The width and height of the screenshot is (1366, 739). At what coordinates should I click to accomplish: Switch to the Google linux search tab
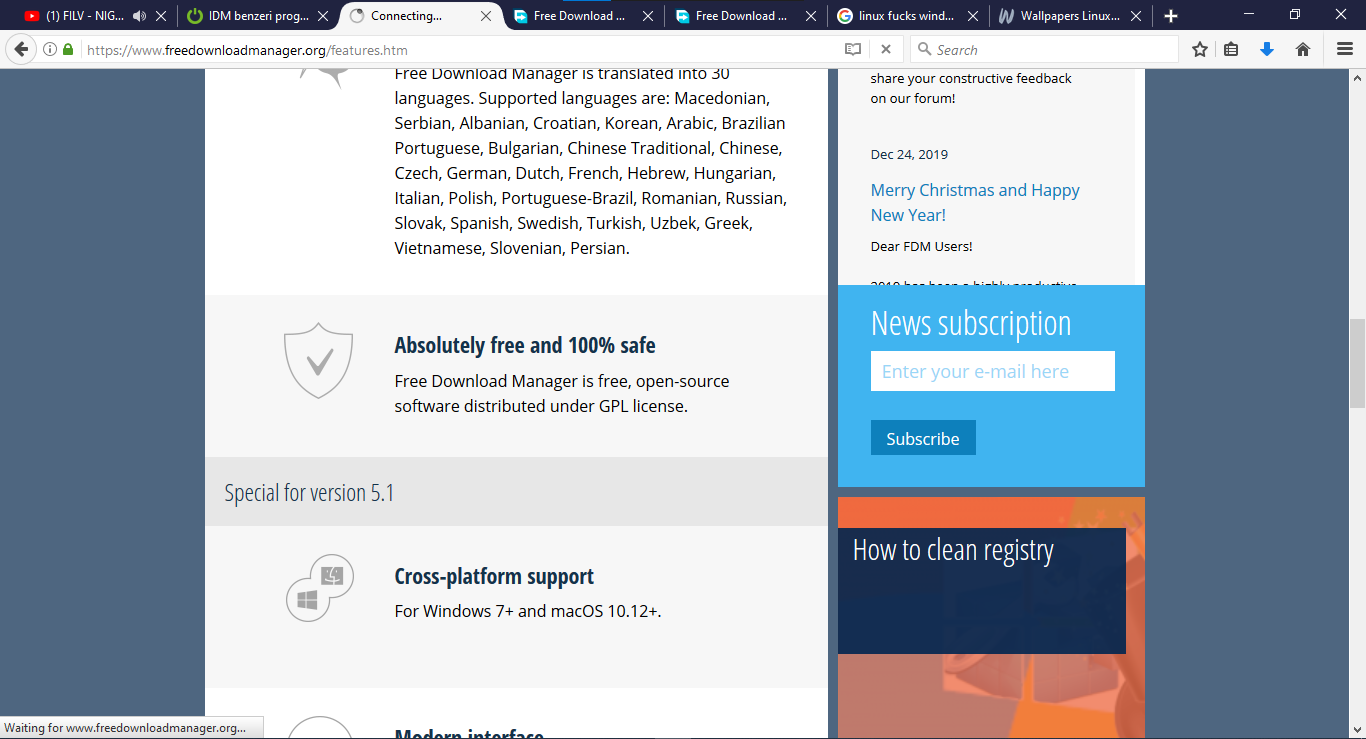tap(906, 16)
